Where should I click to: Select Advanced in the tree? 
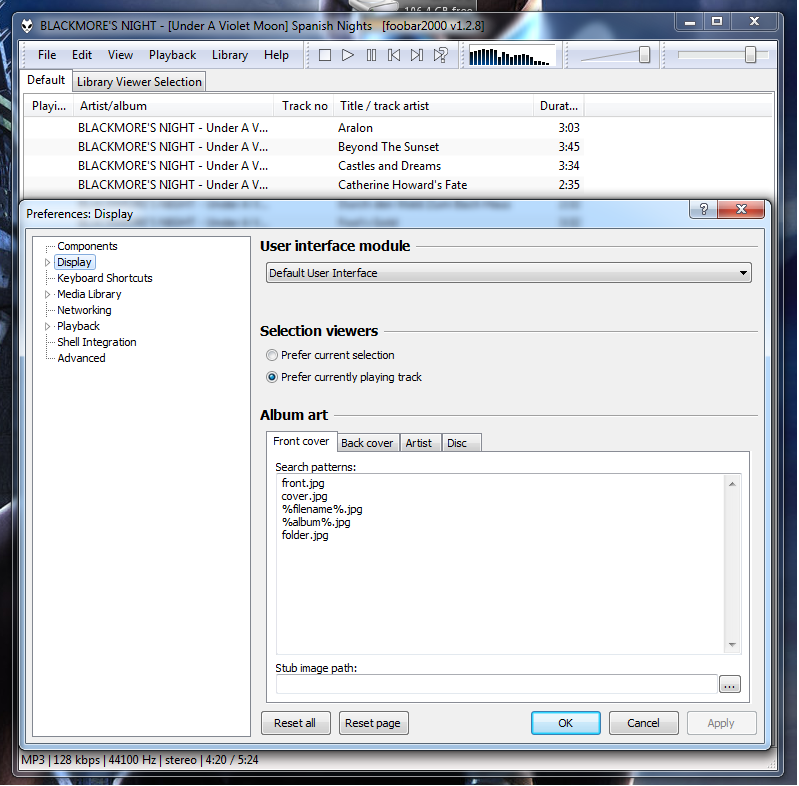click(82, 358)
